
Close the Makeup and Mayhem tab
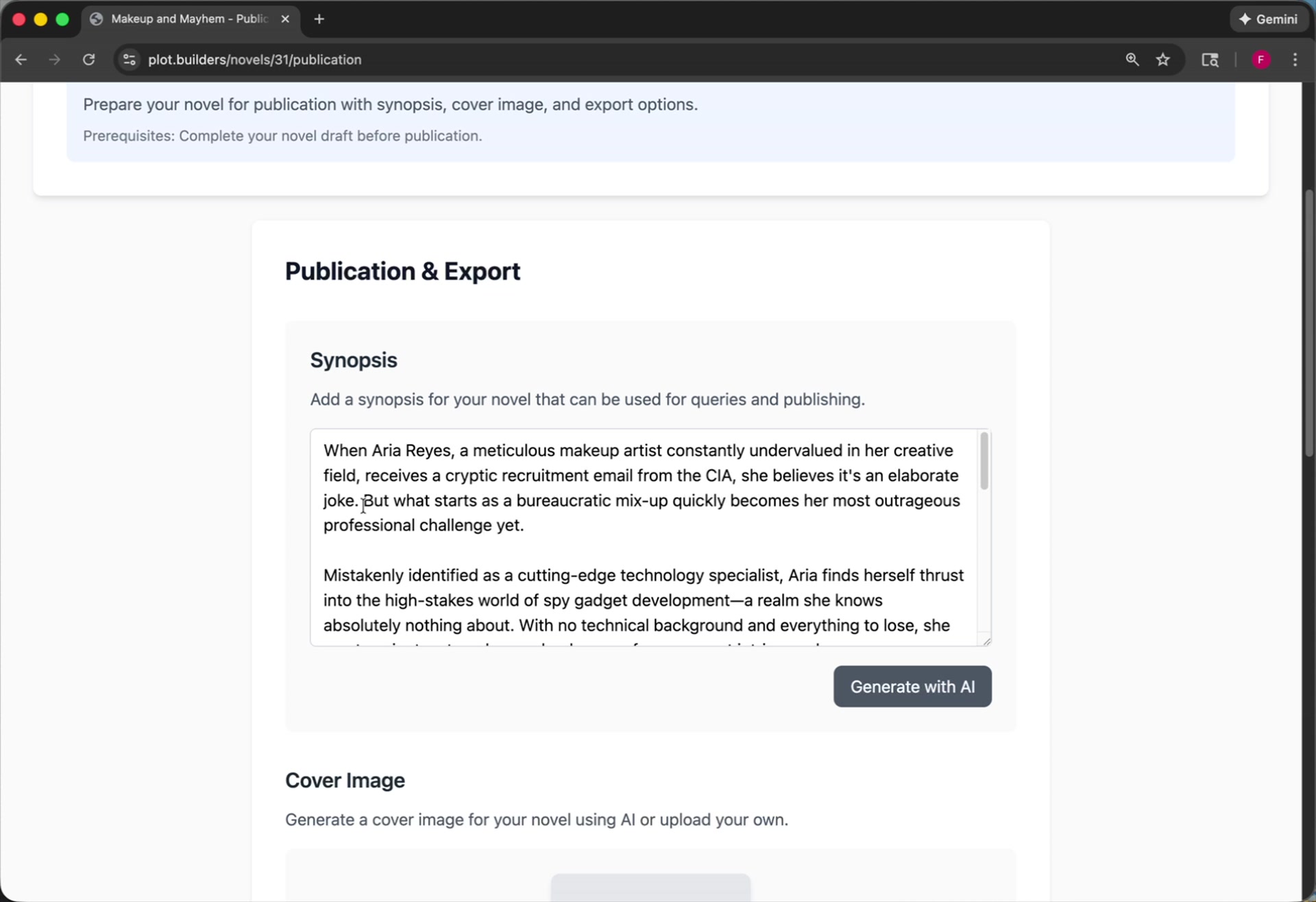[x=286, y=19]
